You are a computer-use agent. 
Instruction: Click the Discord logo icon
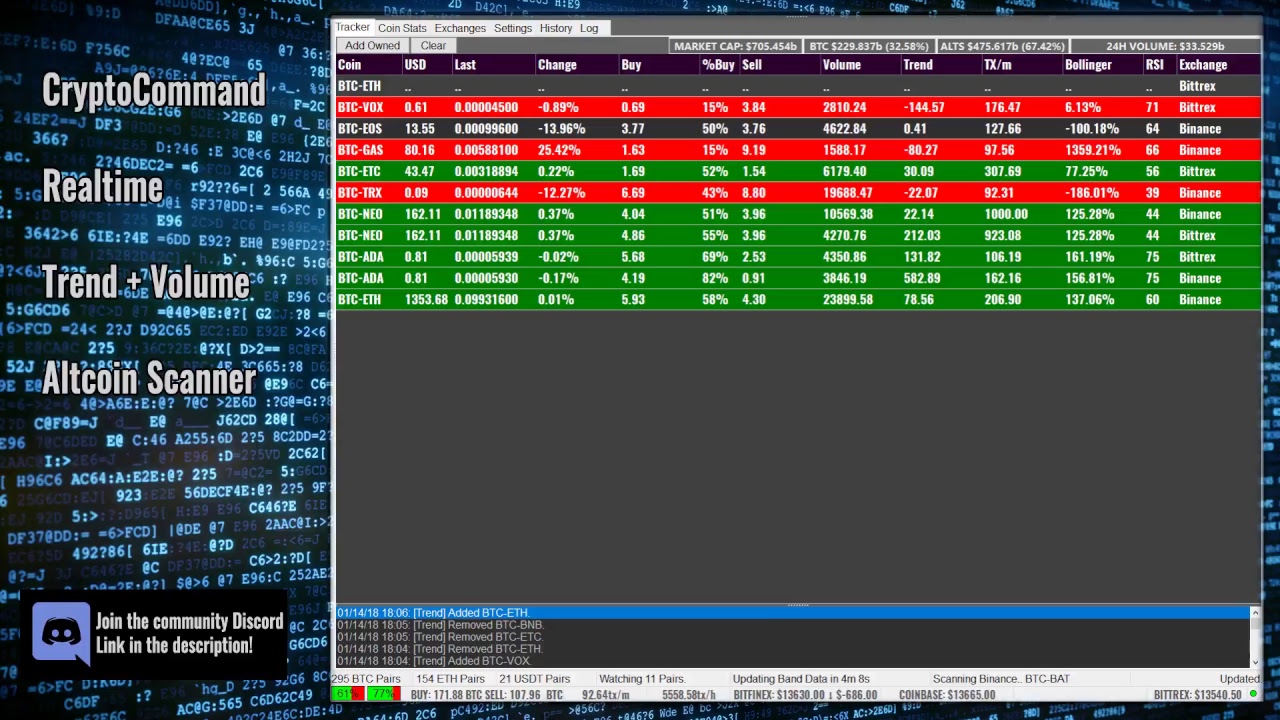pos(61,632)
